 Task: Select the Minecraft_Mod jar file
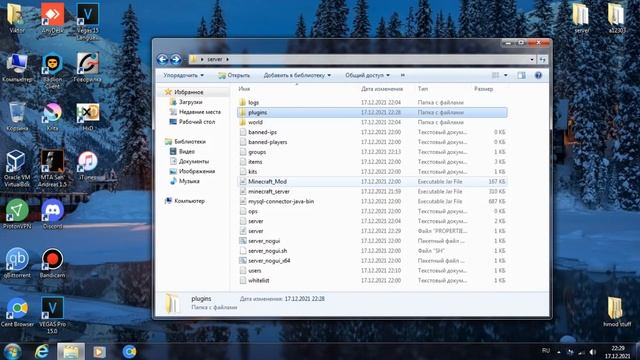click(x=372, y=181)
